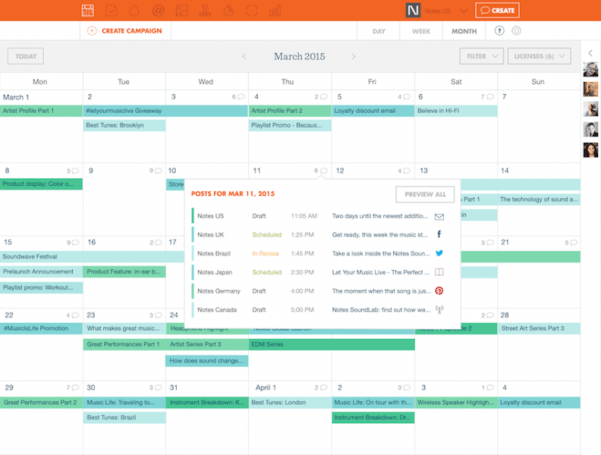Open the help question mark icon
The image size is (601, 455).
pos(498,31)
